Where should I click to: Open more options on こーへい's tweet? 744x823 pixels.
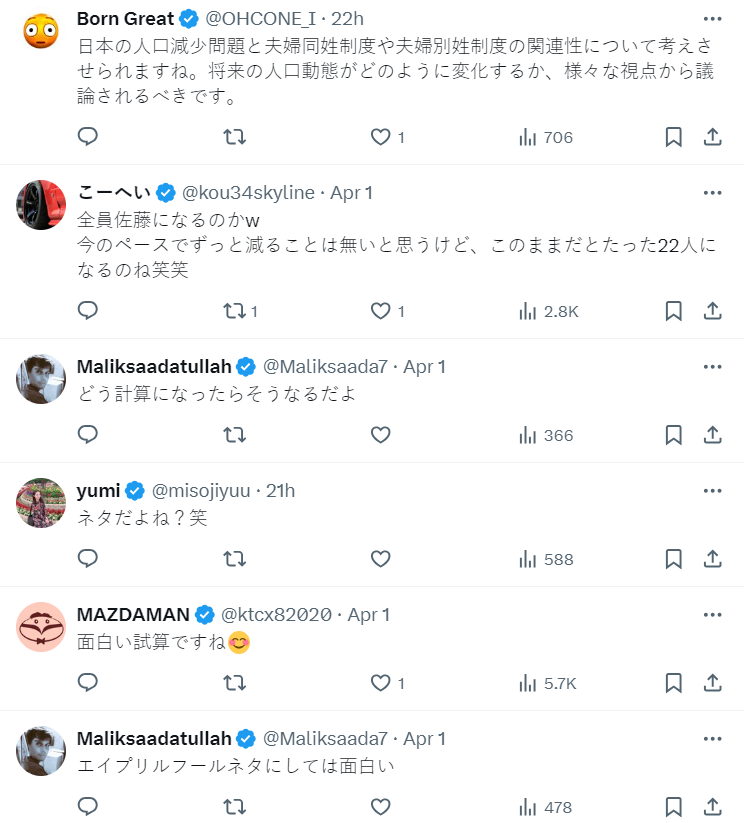tap(712, 192)
